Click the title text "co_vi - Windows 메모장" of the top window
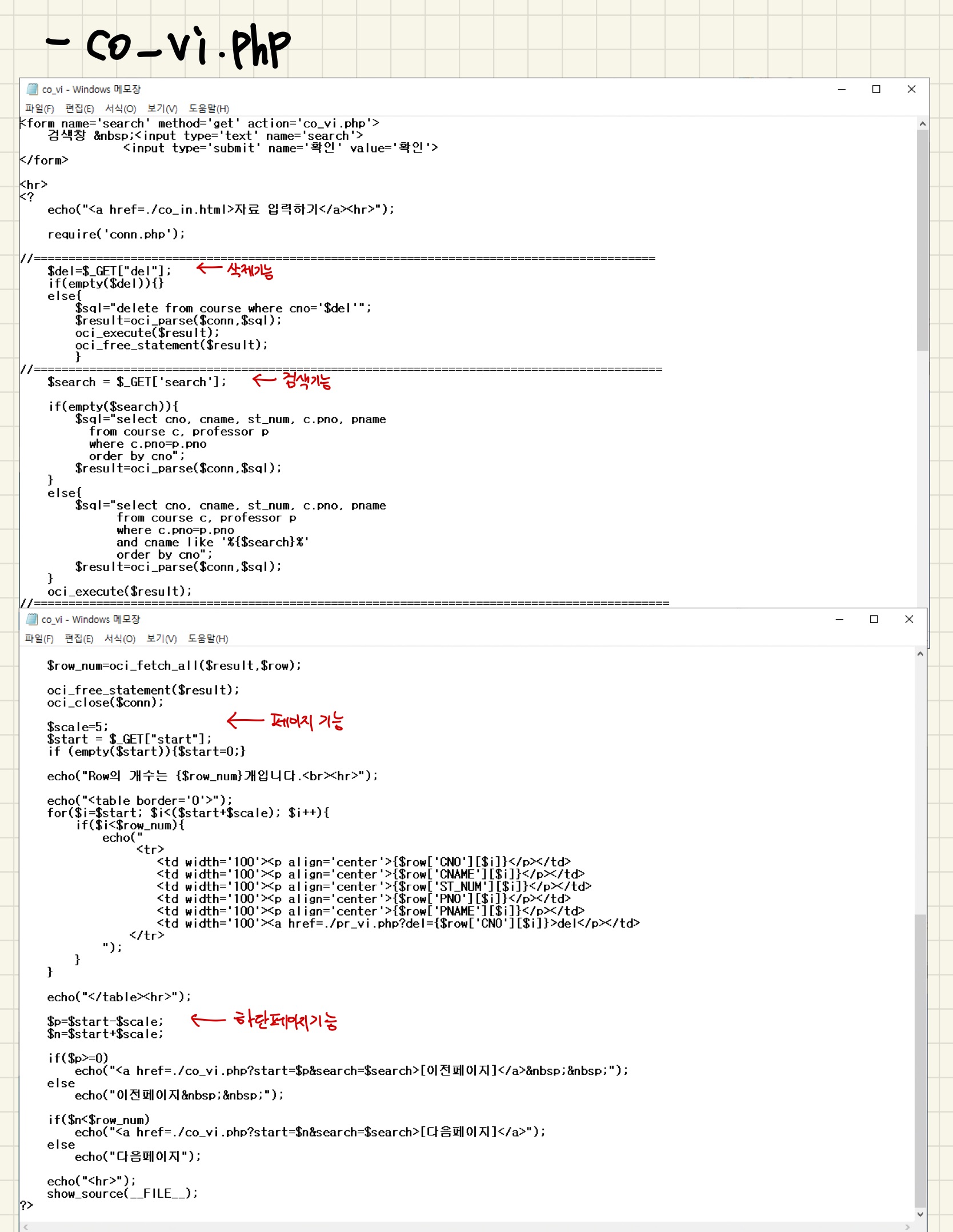Screen dimensions: 953x1232 [x=91, y=89]
